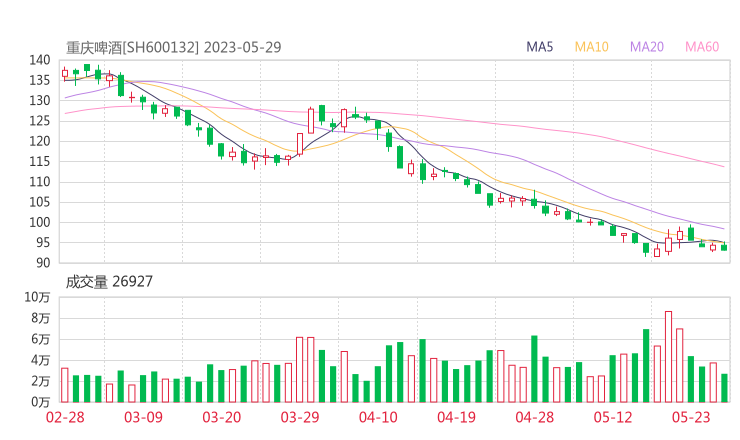
Task: Click the 115 price axis label
Action: [40, 161]
